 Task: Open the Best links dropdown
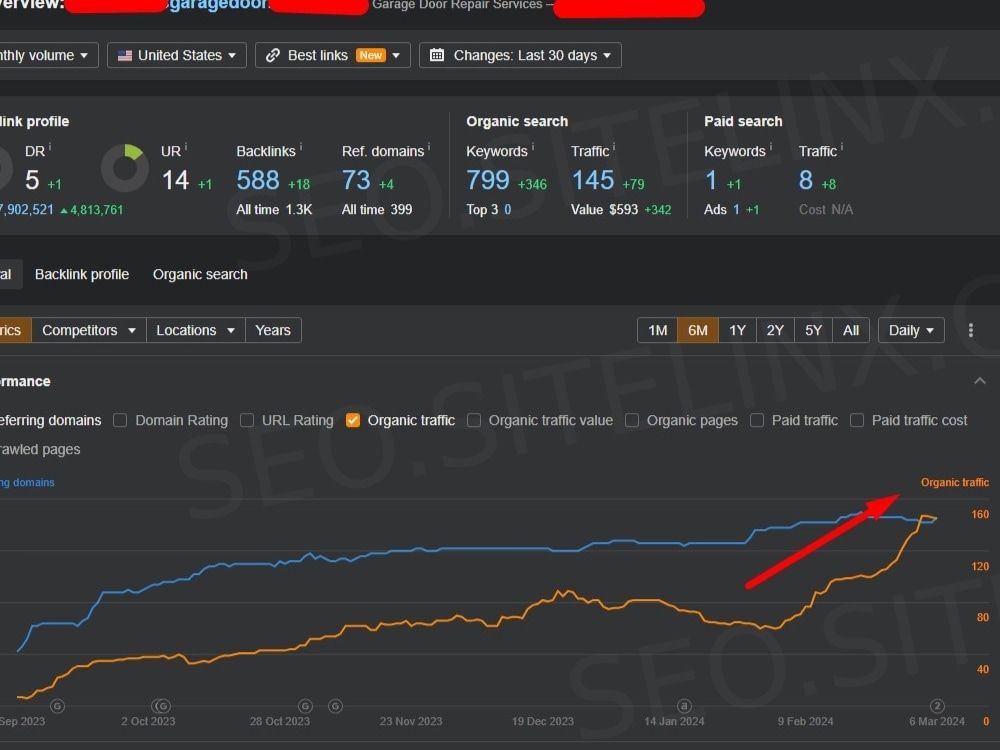coord(332,55)
